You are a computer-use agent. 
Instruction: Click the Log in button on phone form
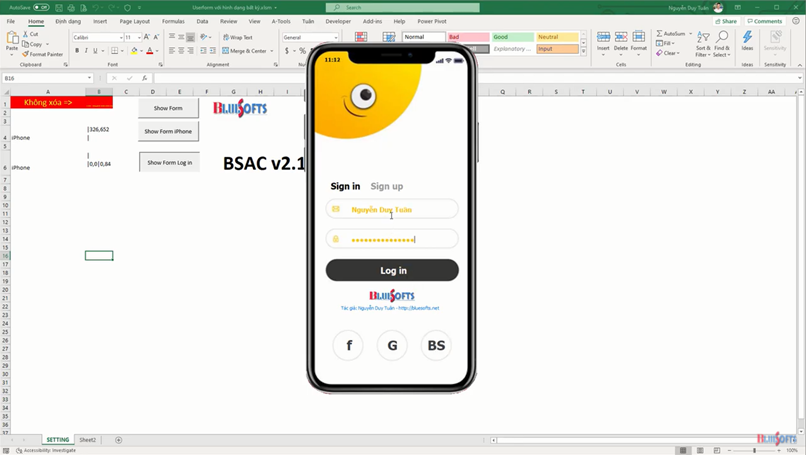tap(392, 270)
